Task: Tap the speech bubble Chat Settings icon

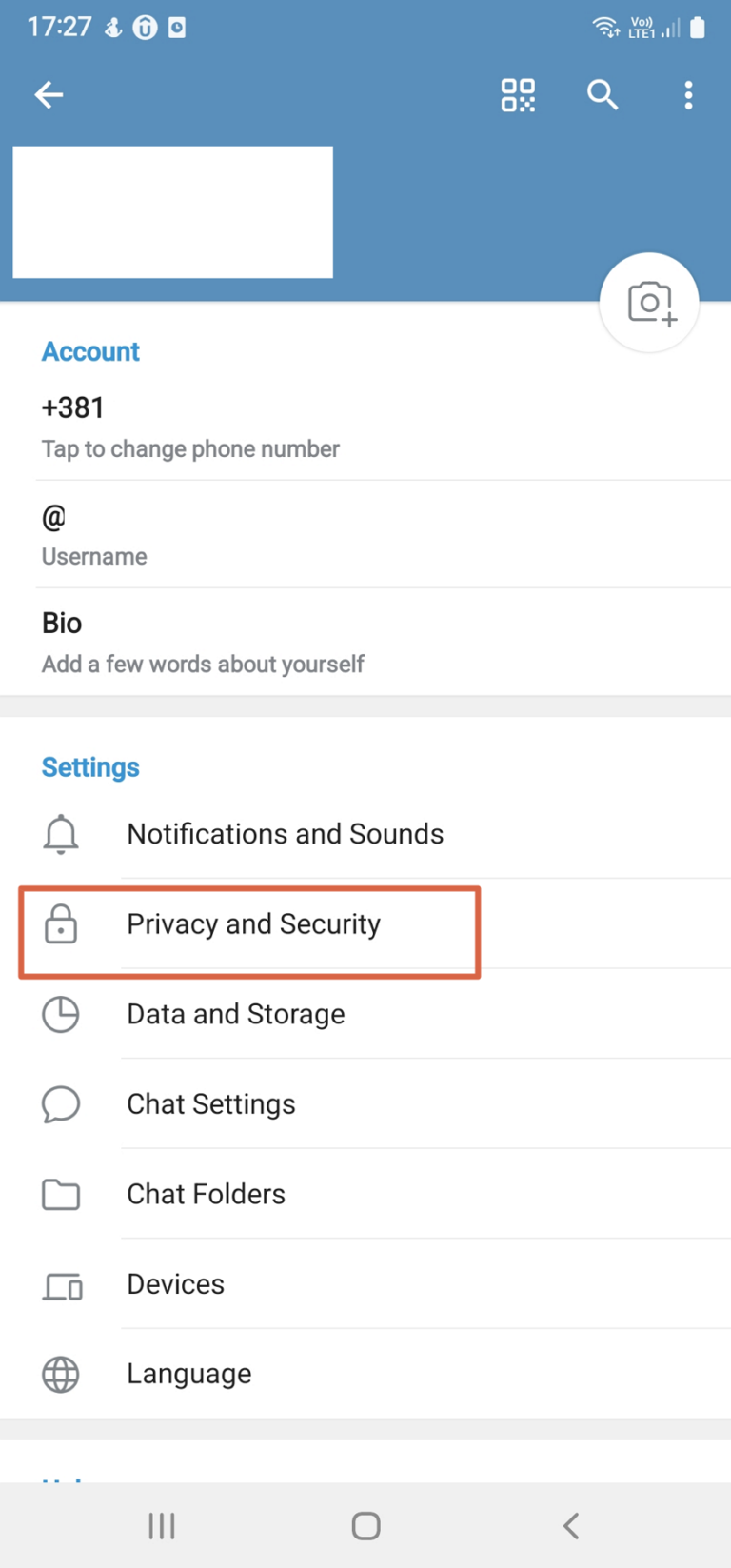Action: (x=61, y=1104)
